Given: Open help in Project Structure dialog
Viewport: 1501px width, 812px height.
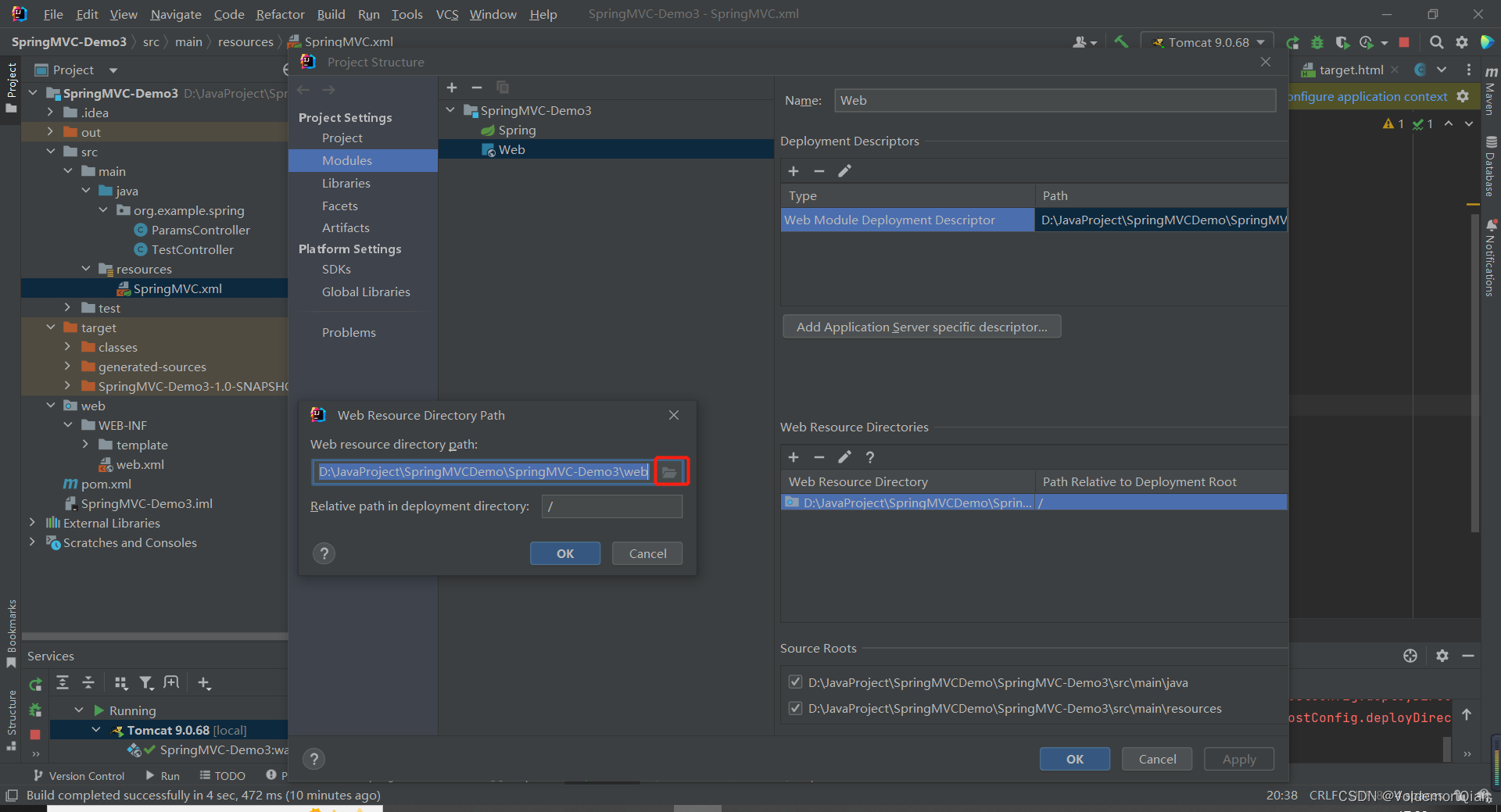Looking at the screenshot, I should coord(314,759).
